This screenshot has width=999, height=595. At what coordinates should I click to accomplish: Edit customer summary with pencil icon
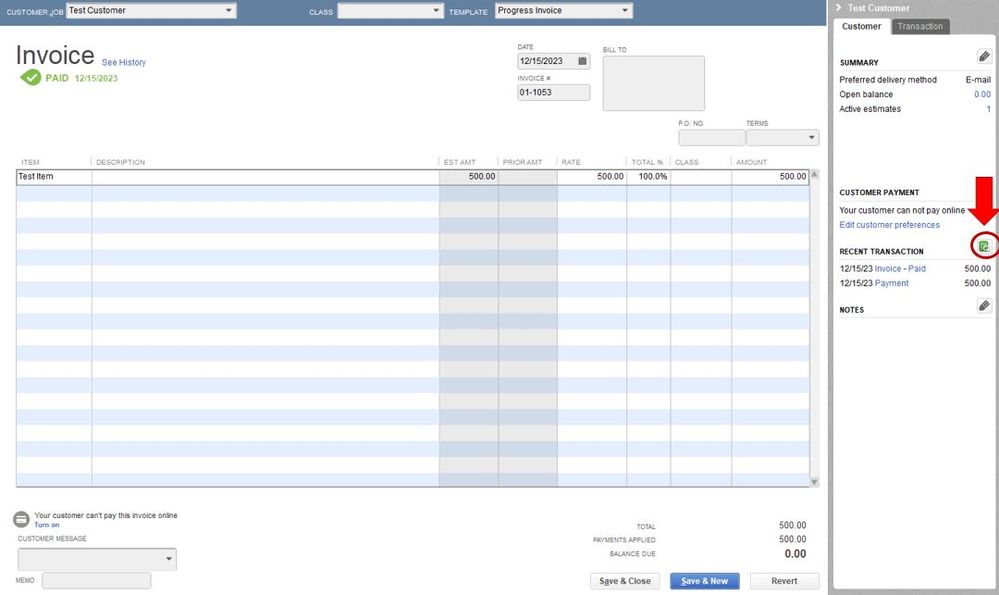coord(984,56)
